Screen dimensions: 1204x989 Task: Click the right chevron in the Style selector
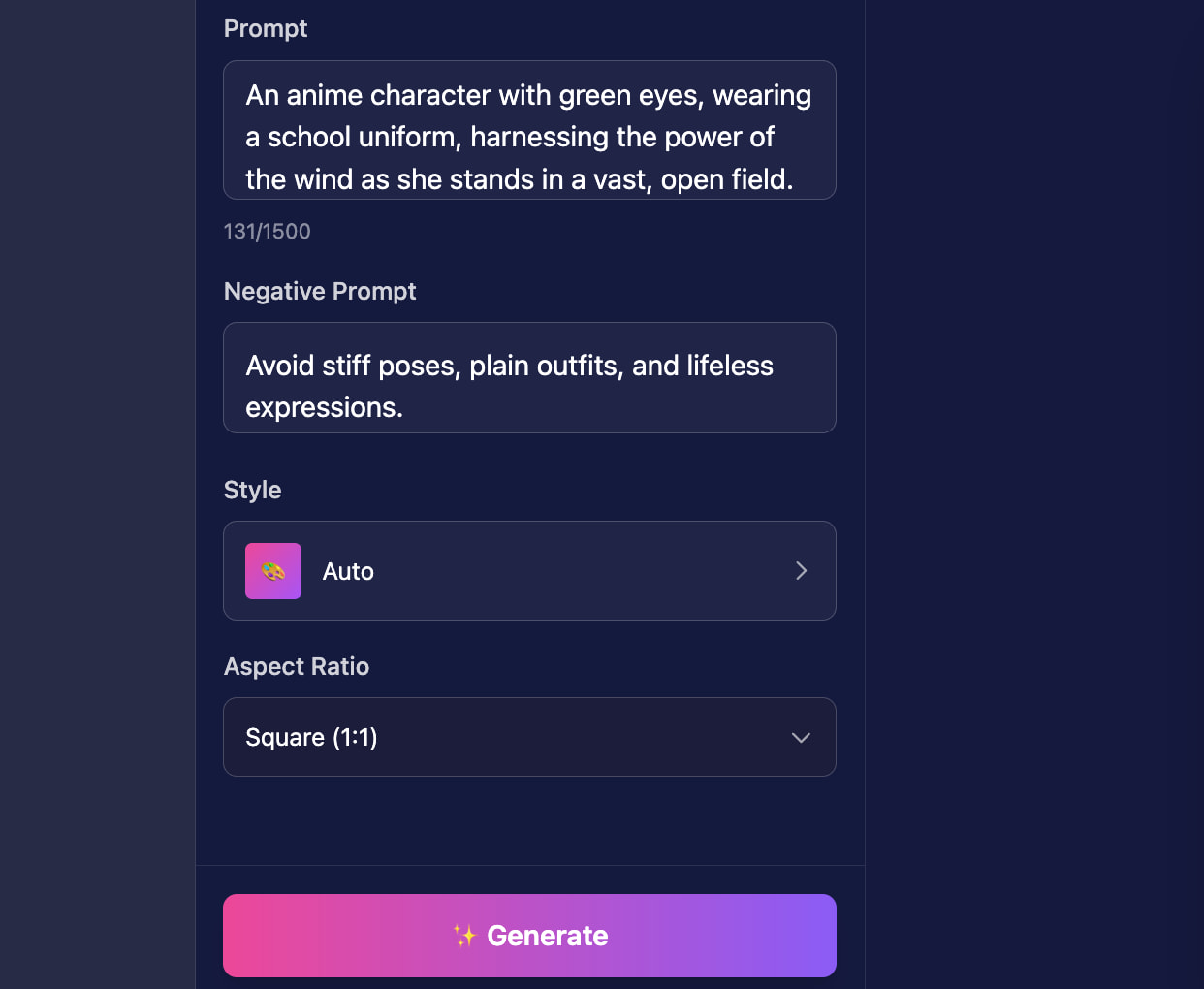[802, 571]
